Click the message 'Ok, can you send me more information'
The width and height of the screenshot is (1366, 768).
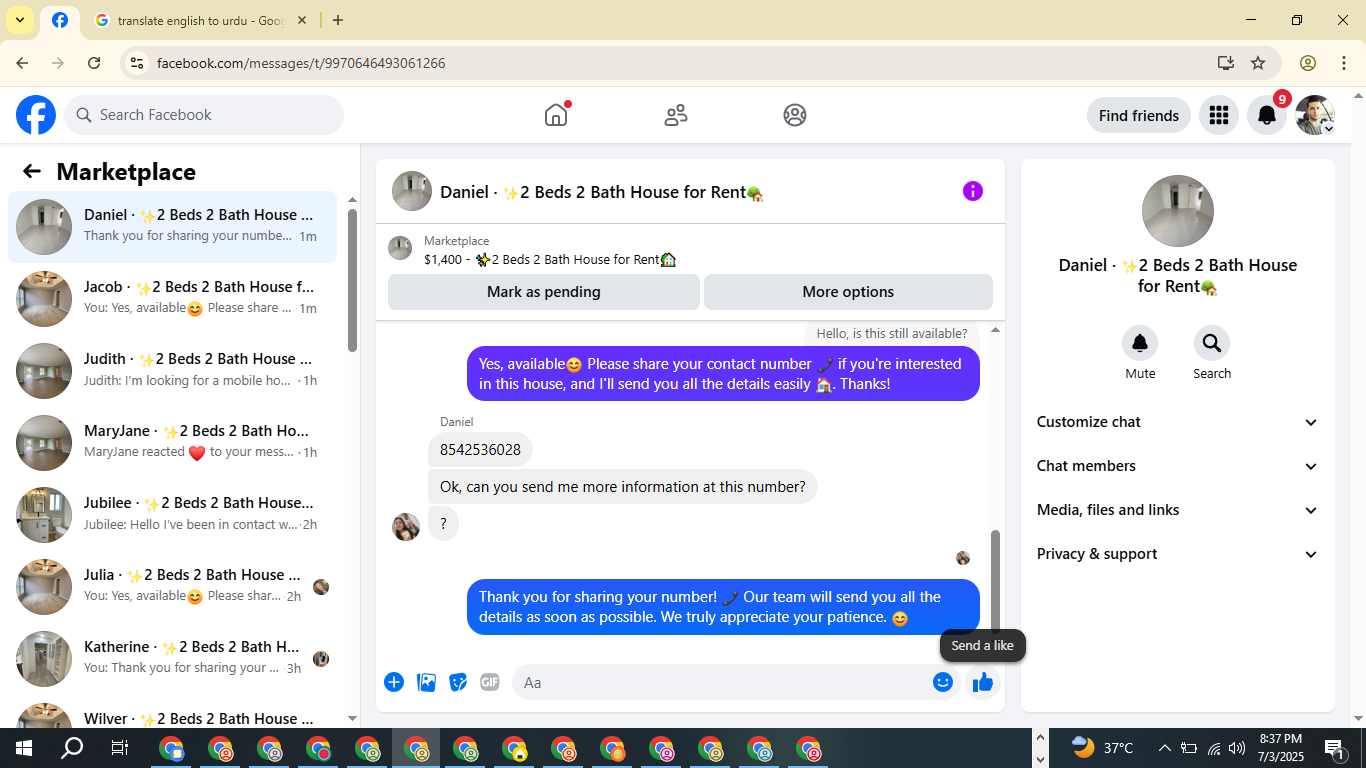(623, 487)
